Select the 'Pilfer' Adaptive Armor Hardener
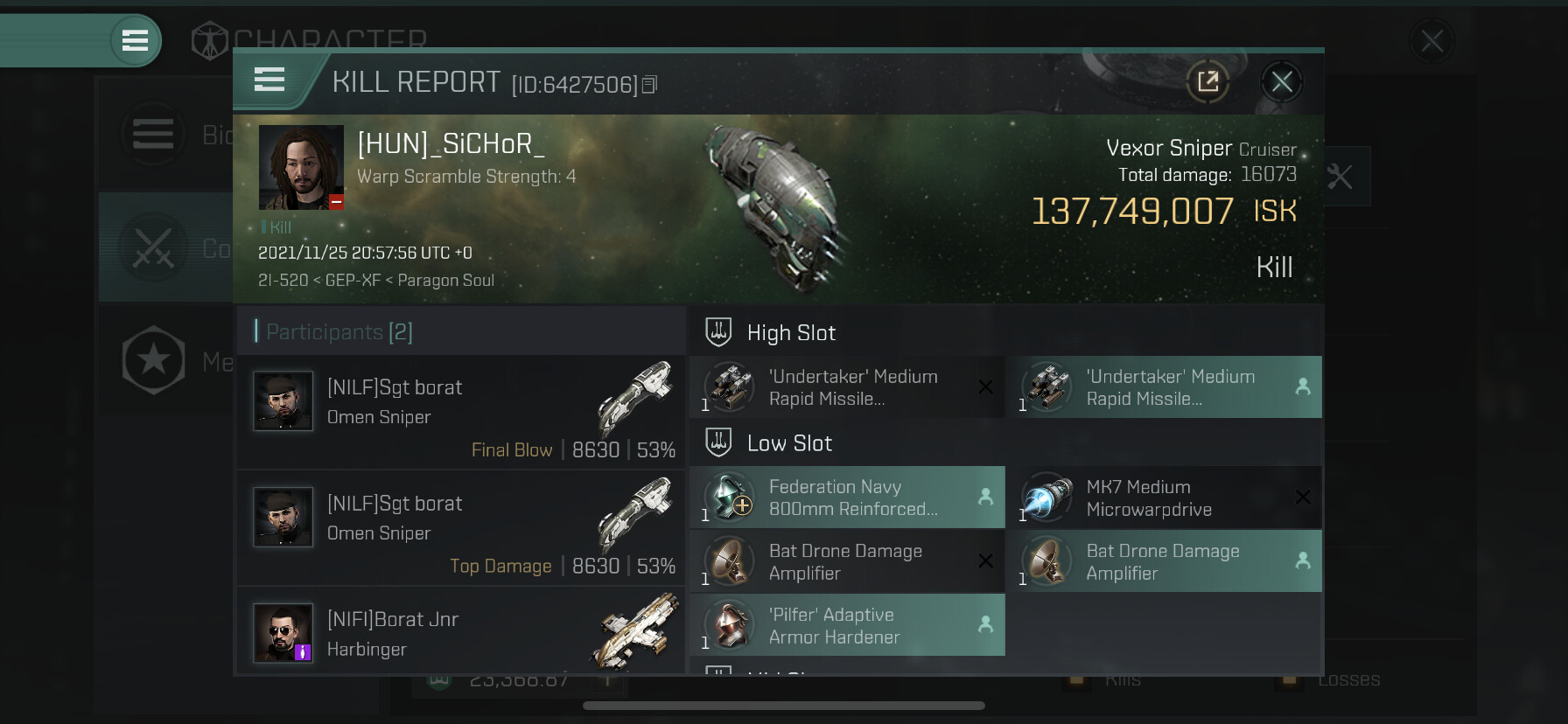Viewport: 1568px width, 724px height. click(847, 625)
